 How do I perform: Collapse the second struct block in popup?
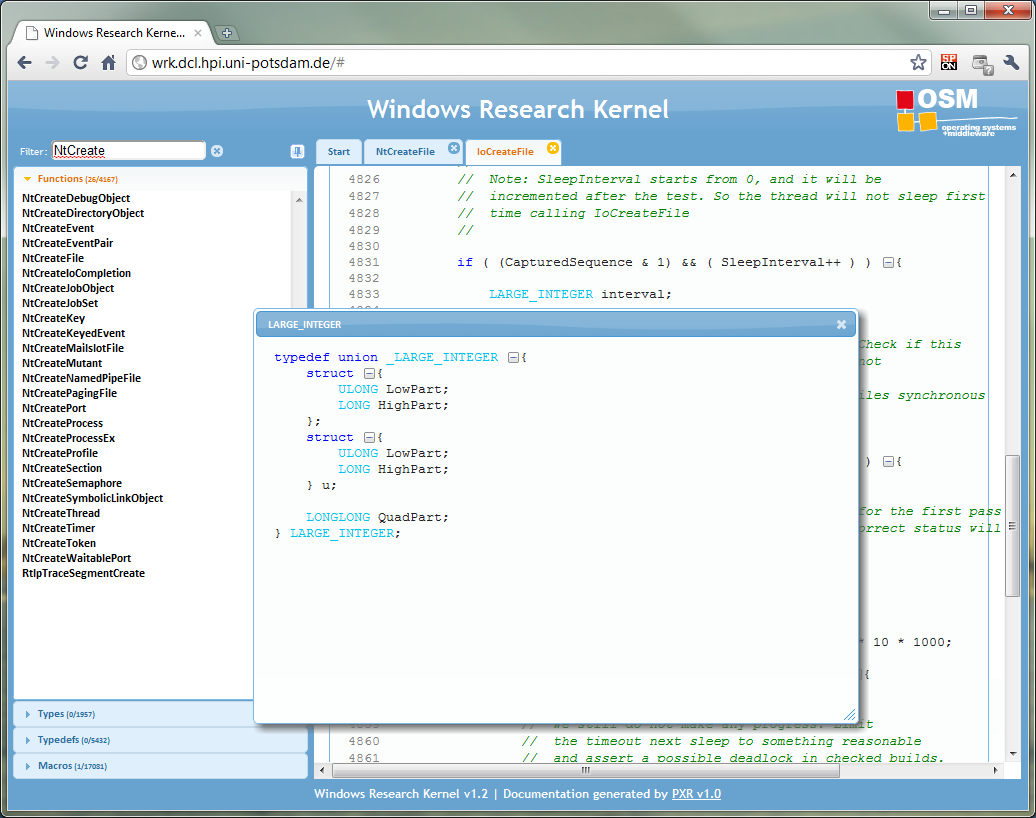click(x=369, y=437)
